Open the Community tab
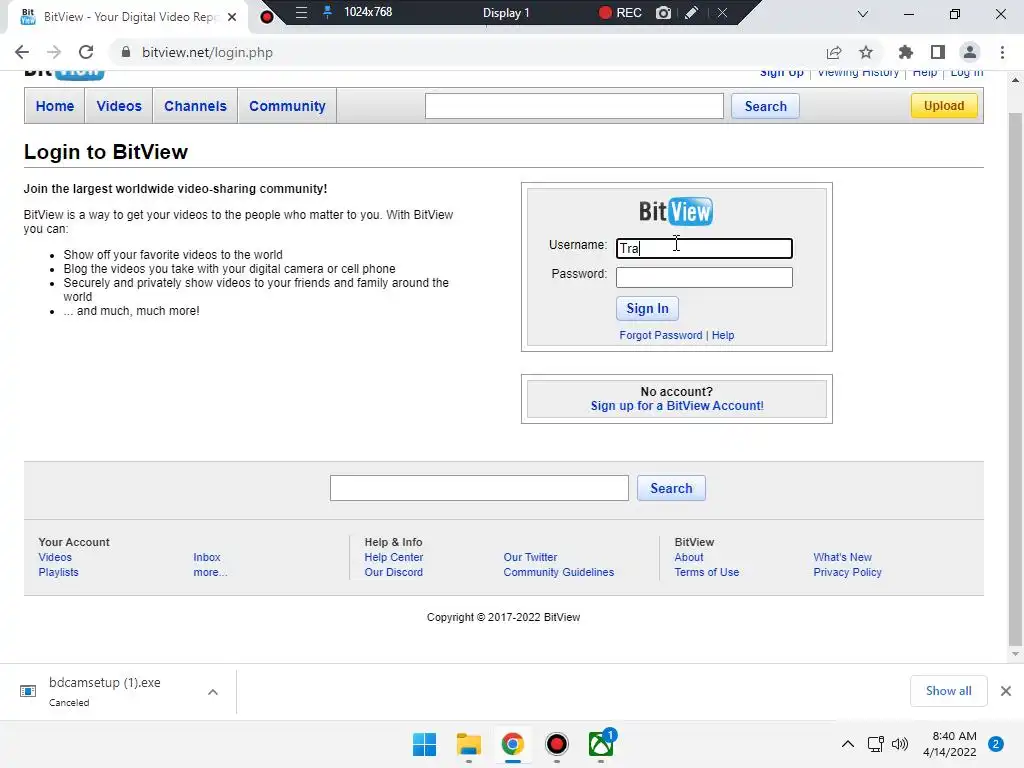The width and height of the screenshot is (1024, 768). 287,106
